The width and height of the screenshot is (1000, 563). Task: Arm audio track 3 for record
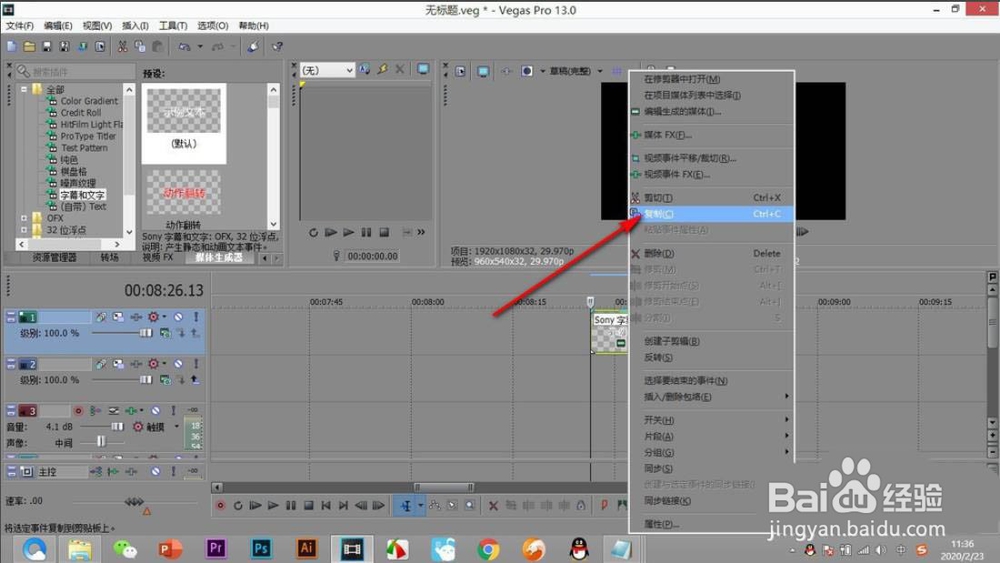[78, 411]
